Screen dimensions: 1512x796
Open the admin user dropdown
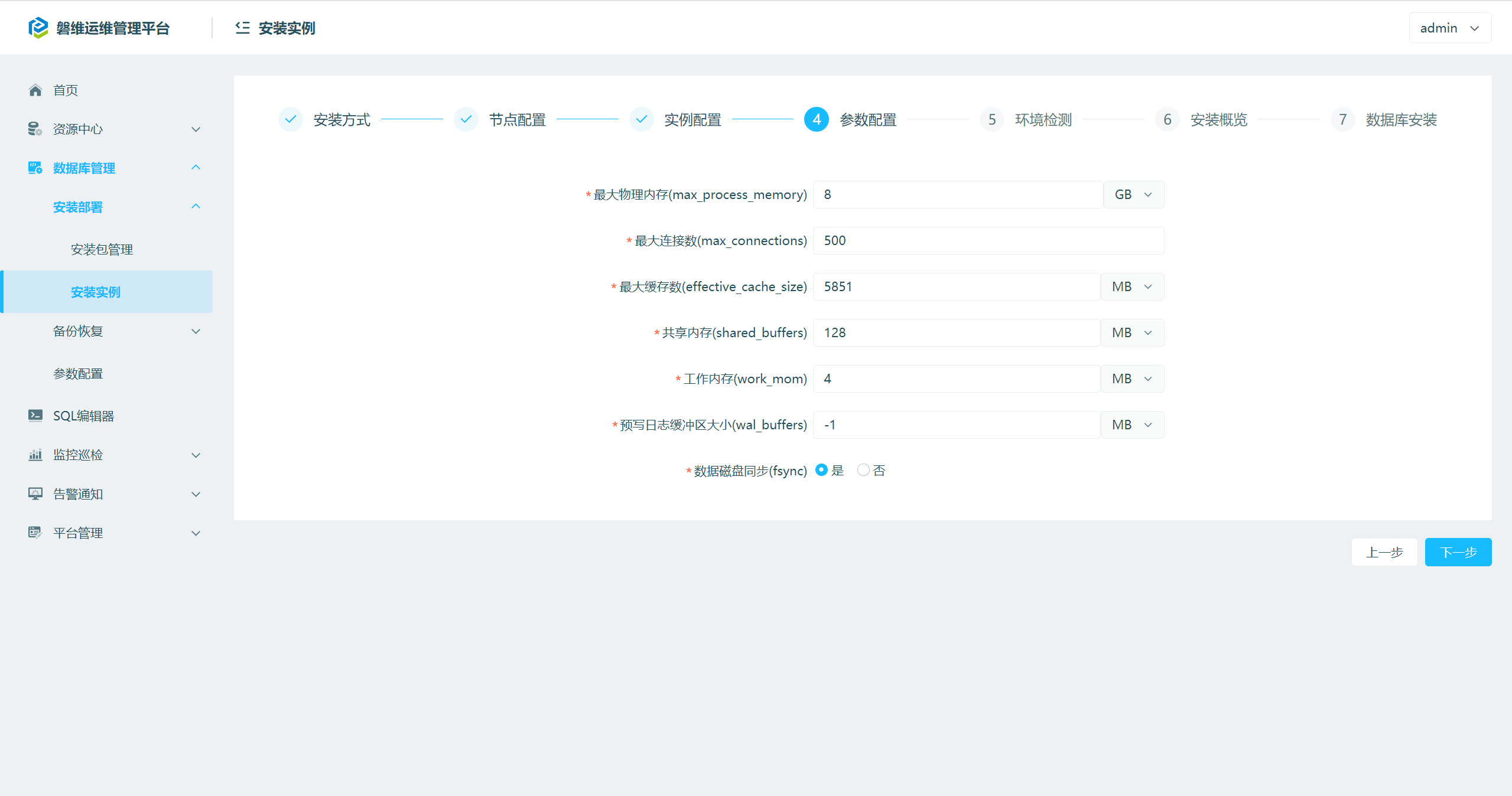coord(1449,28)
